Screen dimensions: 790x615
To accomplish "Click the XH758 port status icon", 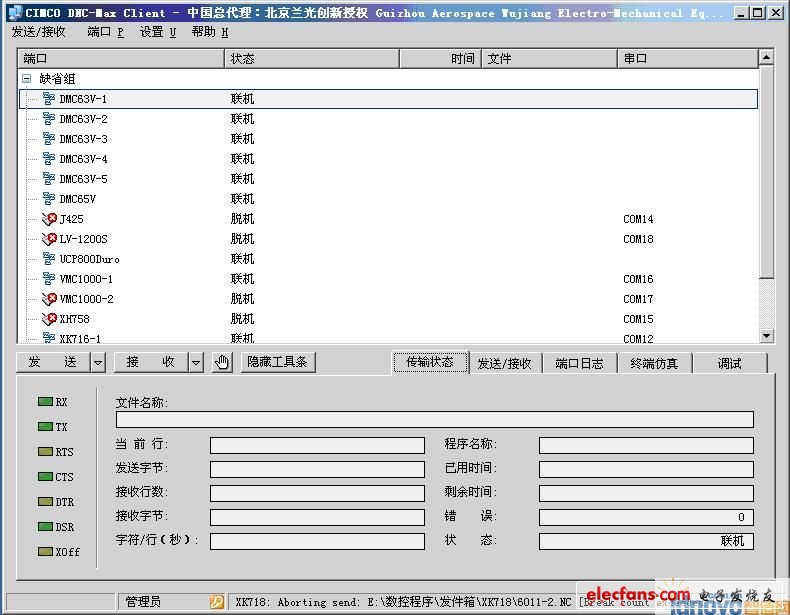I will 48,319.
